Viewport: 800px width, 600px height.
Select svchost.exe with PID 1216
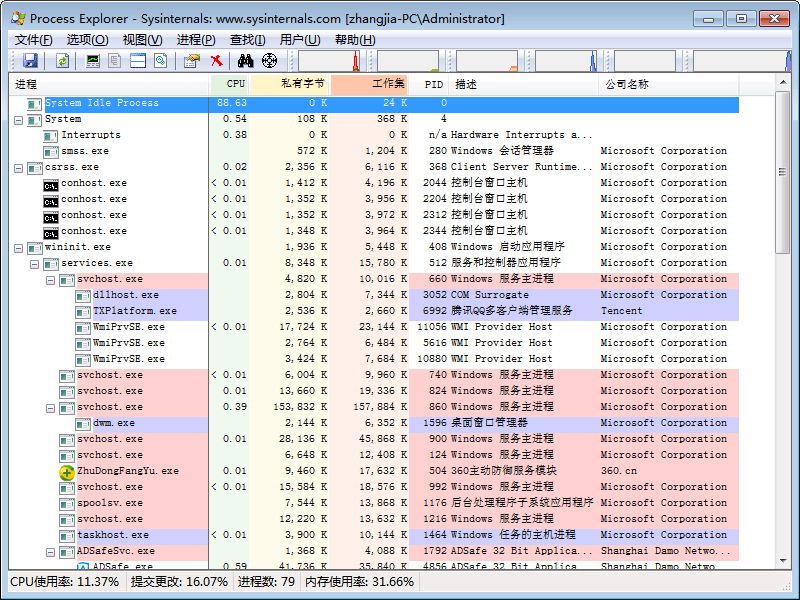[x=374, y=519]
